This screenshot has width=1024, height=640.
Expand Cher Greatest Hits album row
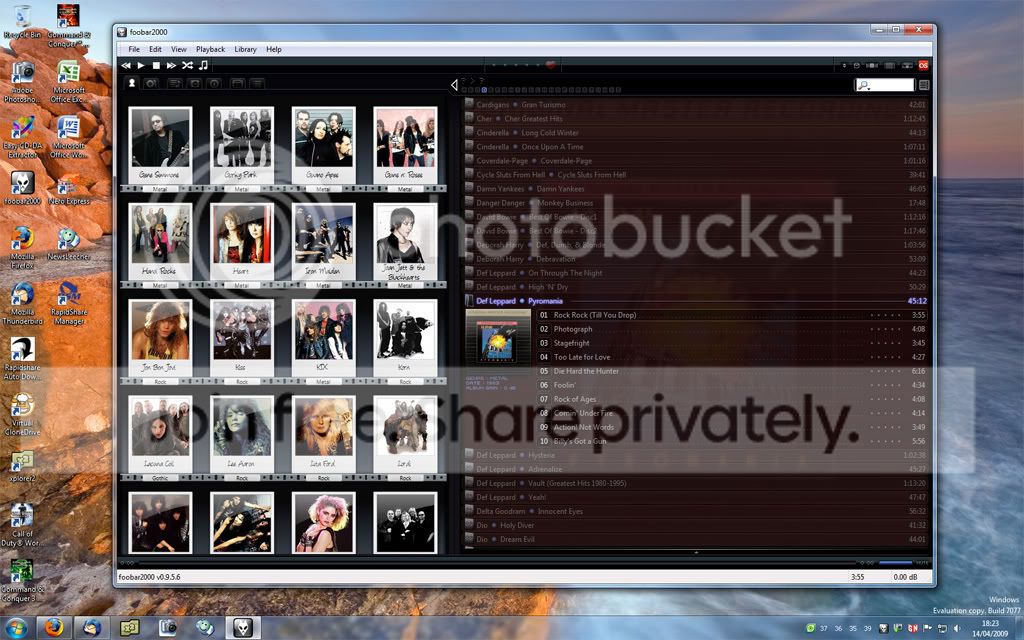pos(696,119)
